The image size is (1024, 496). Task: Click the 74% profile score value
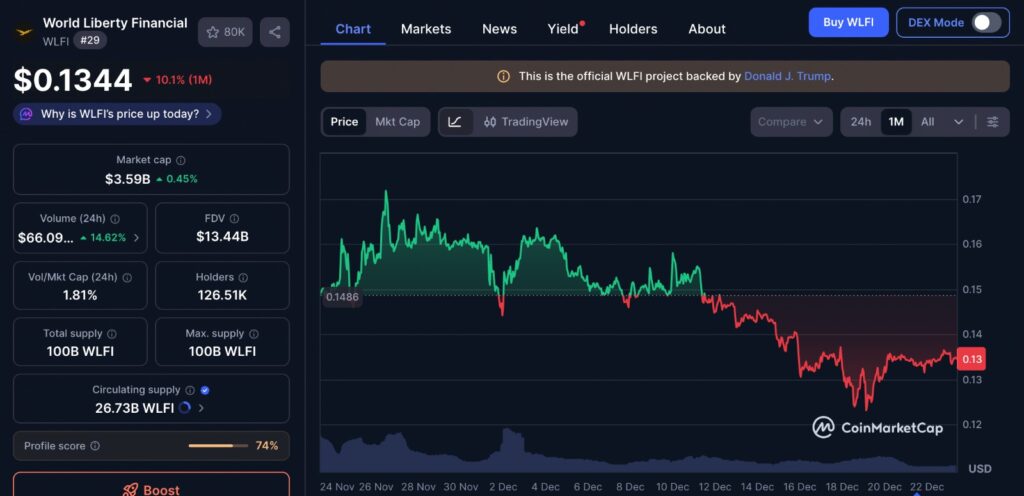pyautogui.click(x=266, y=446)
